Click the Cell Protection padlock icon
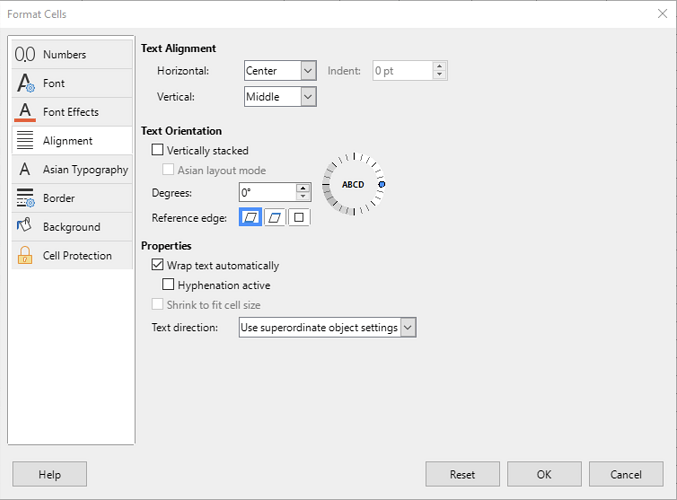Viewport: 677px width, 500px height. point(25,255)
